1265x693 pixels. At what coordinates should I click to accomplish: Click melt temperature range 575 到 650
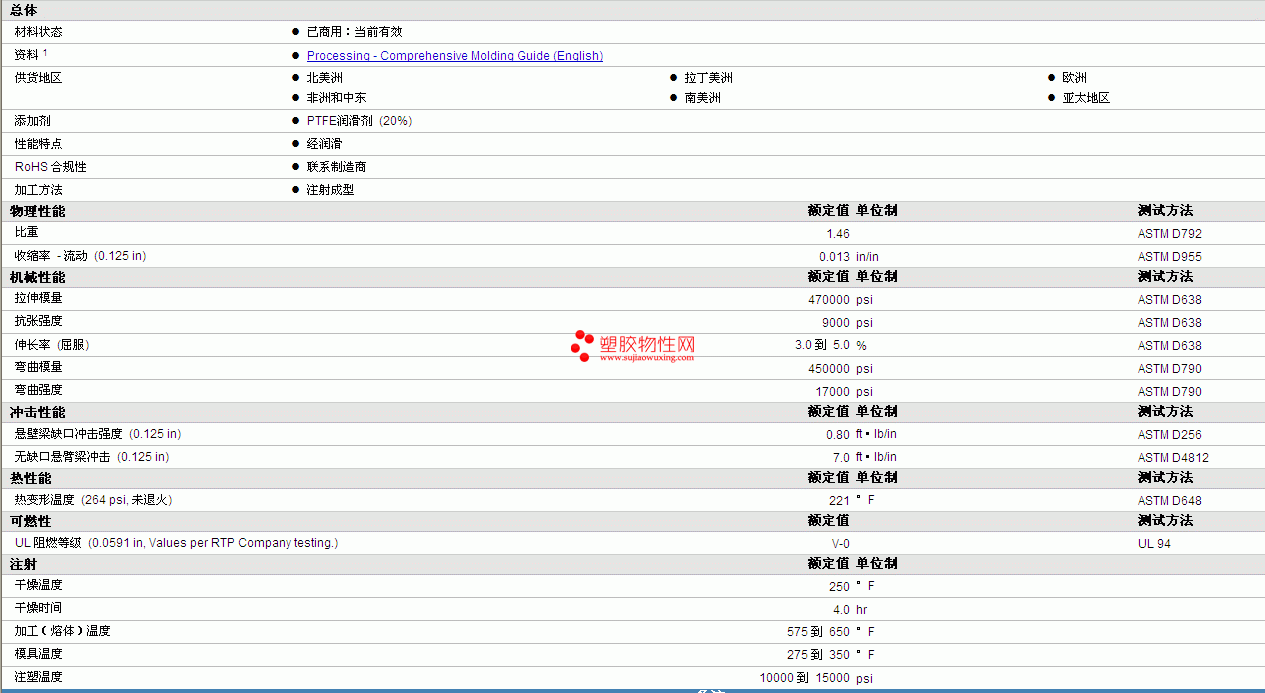(819, 632)
